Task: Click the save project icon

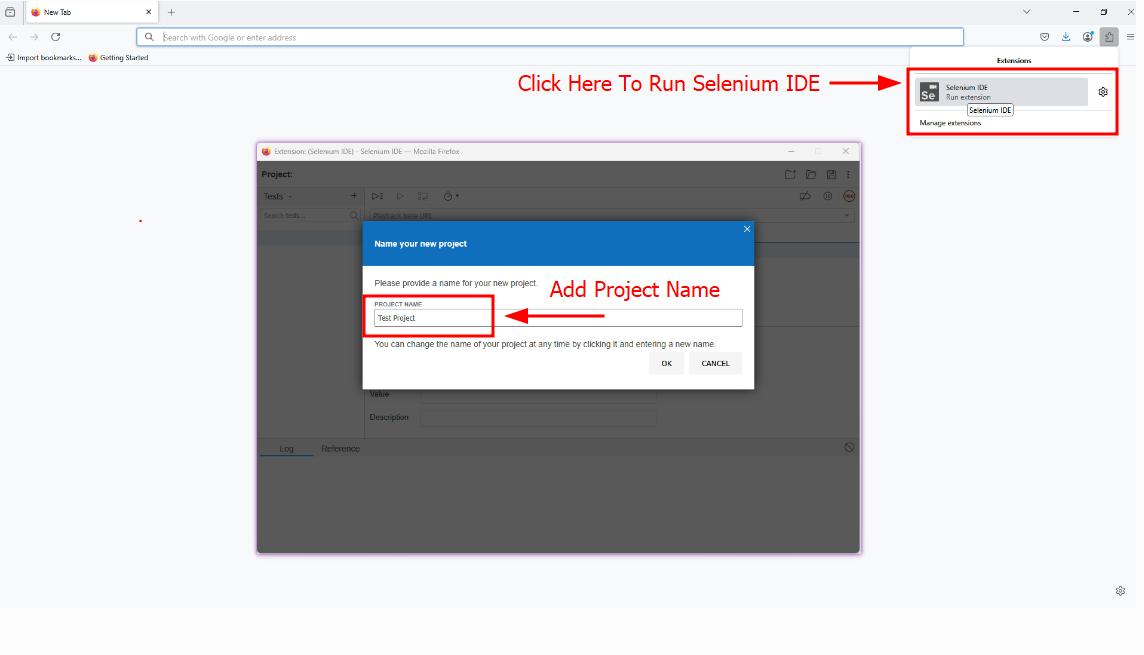Action: tap(831, 175)
